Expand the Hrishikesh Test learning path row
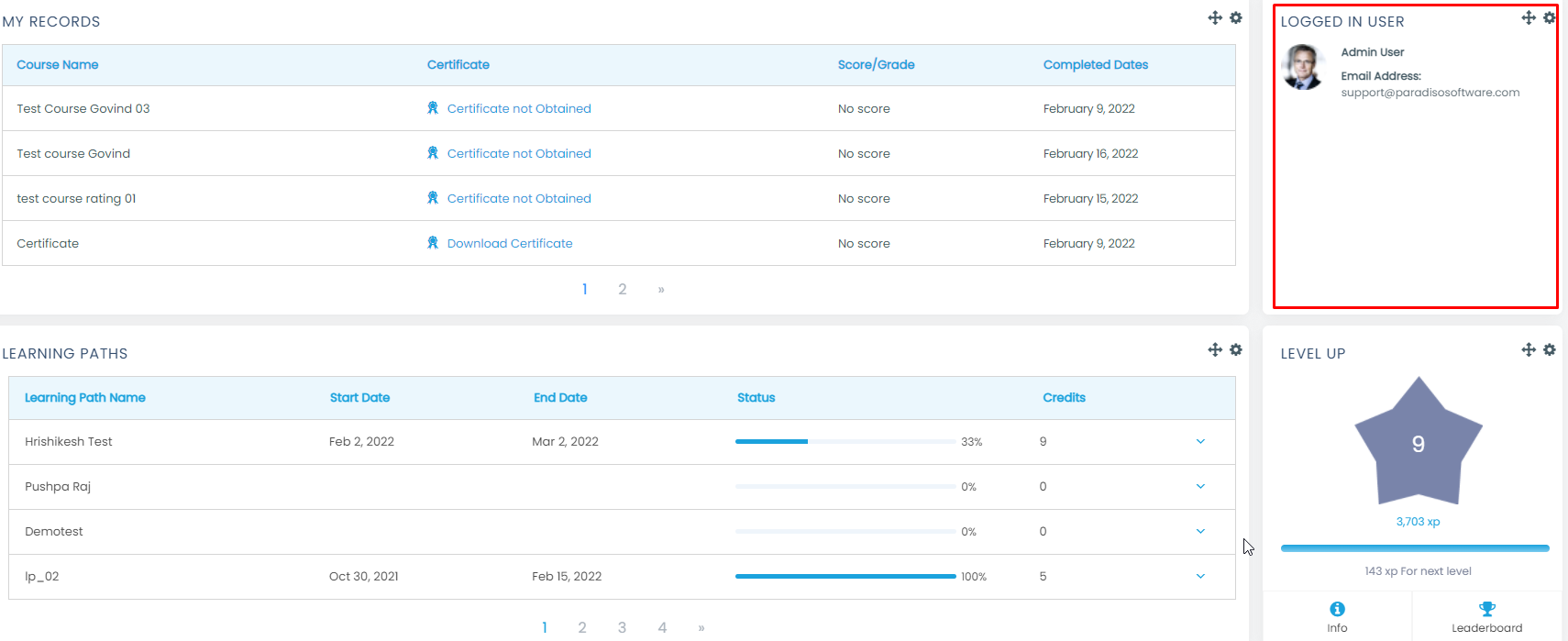Viewport: 1568px width, 641px height. (x=1200, y=442)
